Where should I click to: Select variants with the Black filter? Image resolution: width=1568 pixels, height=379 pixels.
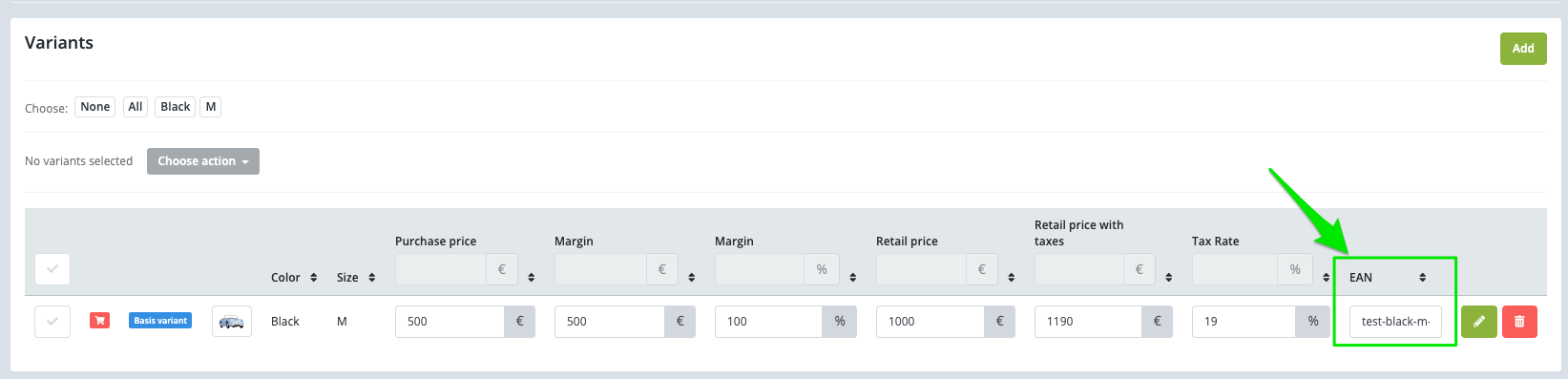[x=176, y=107]
